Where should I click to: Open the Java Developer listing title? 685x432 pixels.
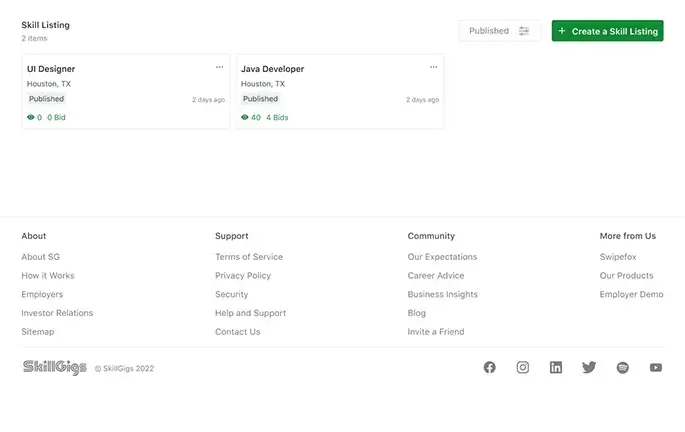tap(272, 69)
